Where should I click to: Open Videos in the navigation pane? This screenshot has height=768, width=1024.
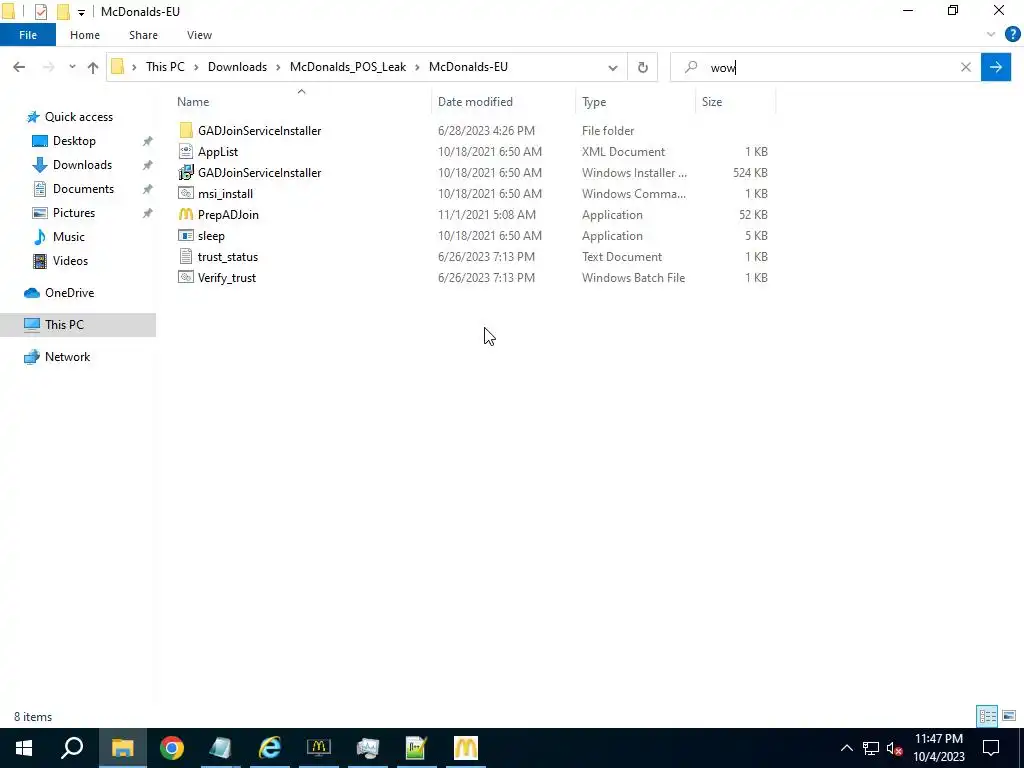(x=70, y=261)
